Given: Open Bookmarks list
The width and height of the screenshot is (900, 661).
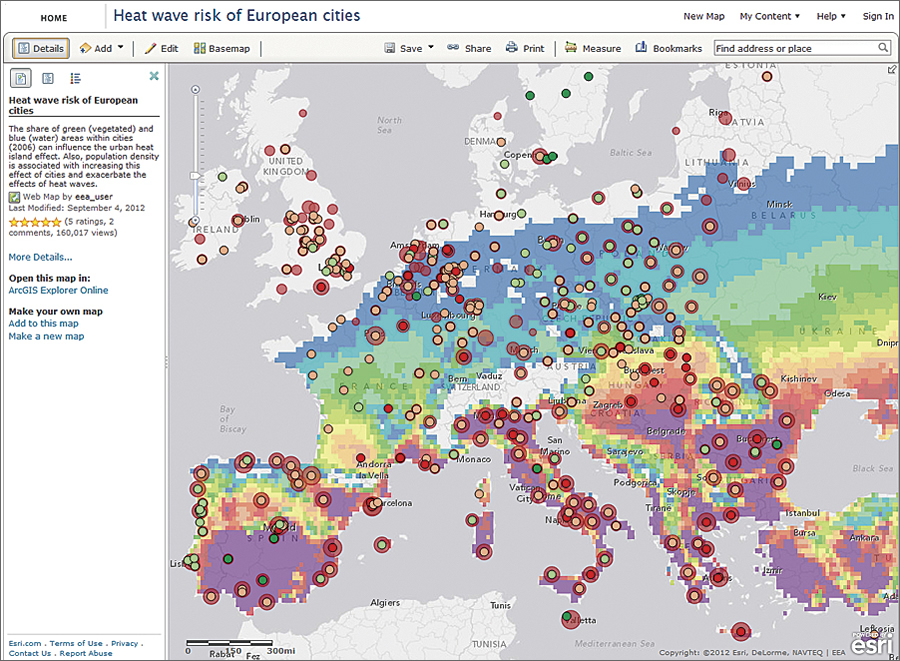Looking at the screenshot, I should 669,49.
